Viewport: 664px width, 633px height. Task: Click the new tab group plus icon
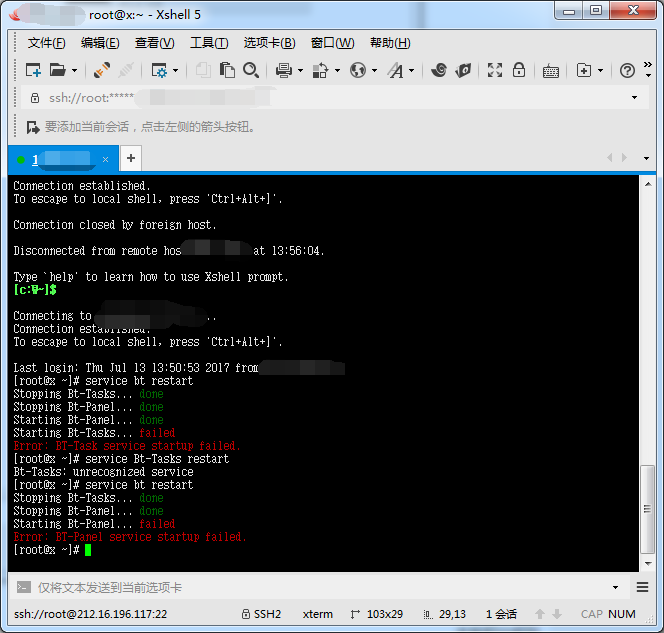point(584,70)
